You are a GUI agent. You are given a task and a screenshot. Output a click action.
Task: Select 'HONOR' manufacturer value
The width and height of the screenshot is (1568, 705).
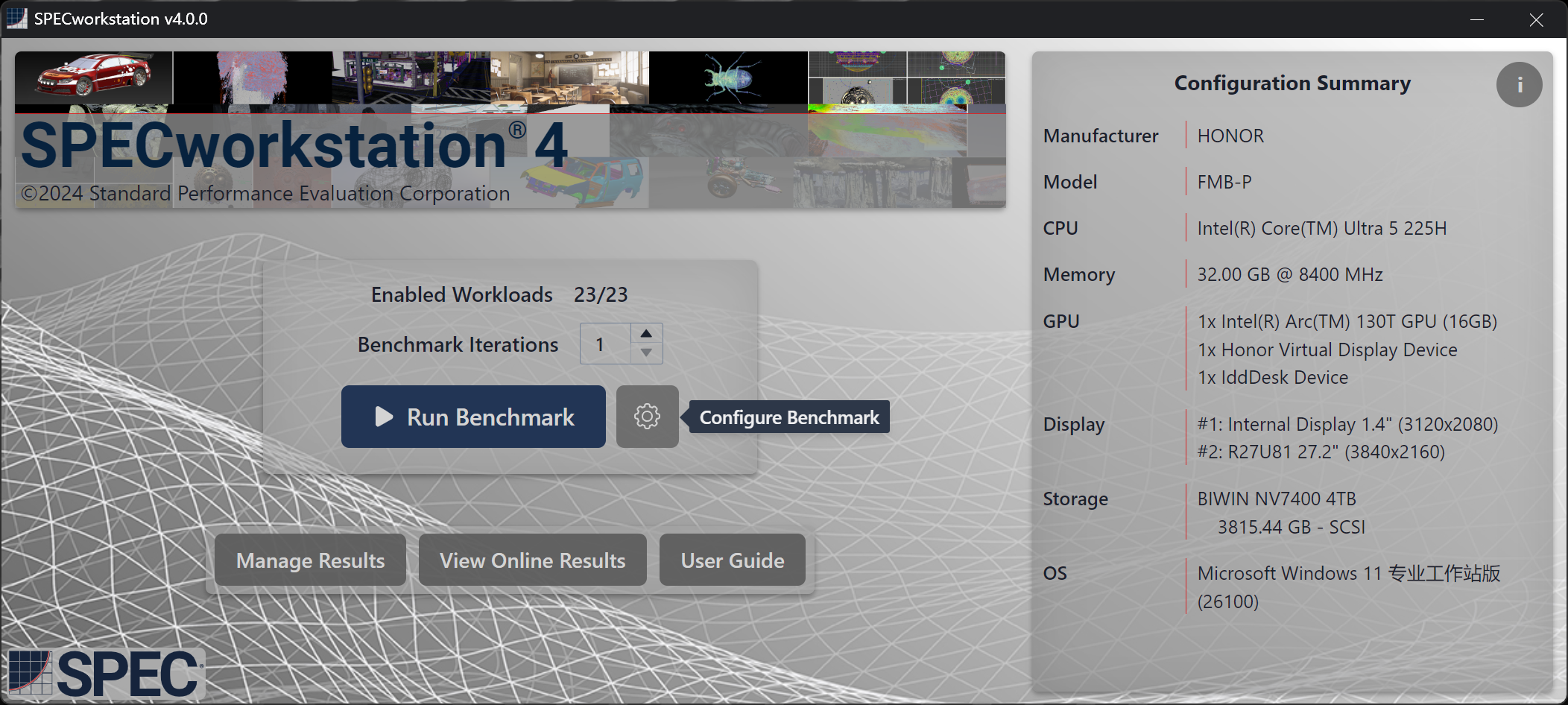coord(1230,136)
